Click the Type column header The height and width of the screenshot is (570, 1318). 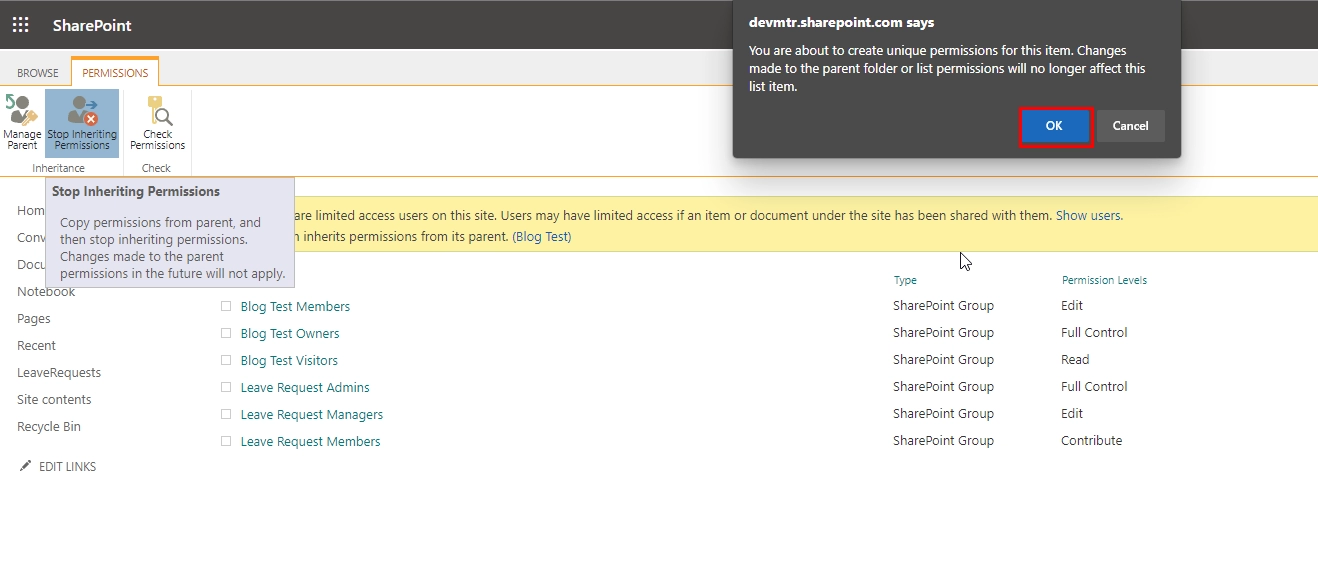tap(905, 280)
